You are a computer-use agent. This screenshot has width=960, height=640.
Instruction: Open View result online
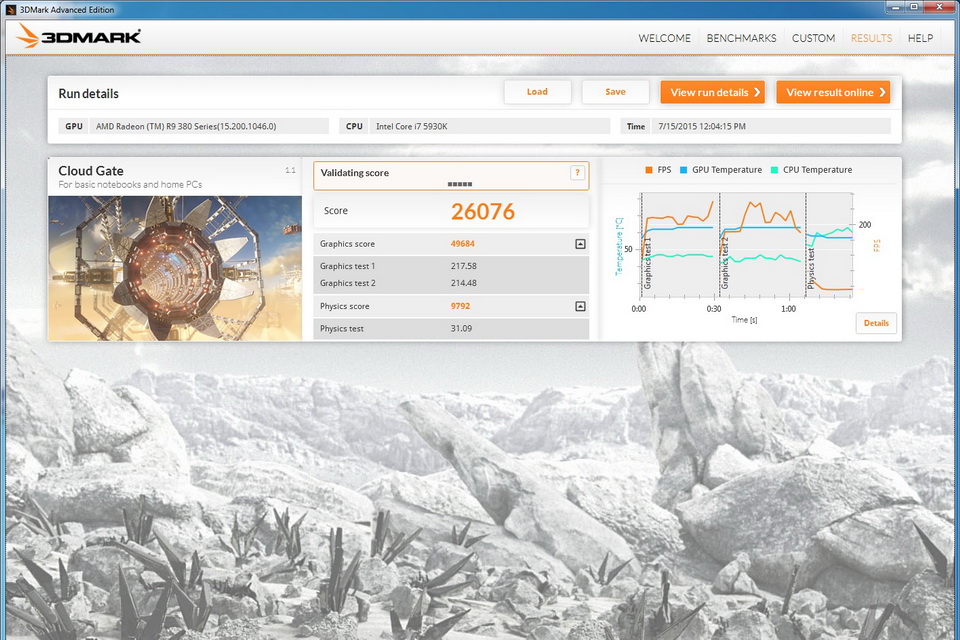pos(833,92)
